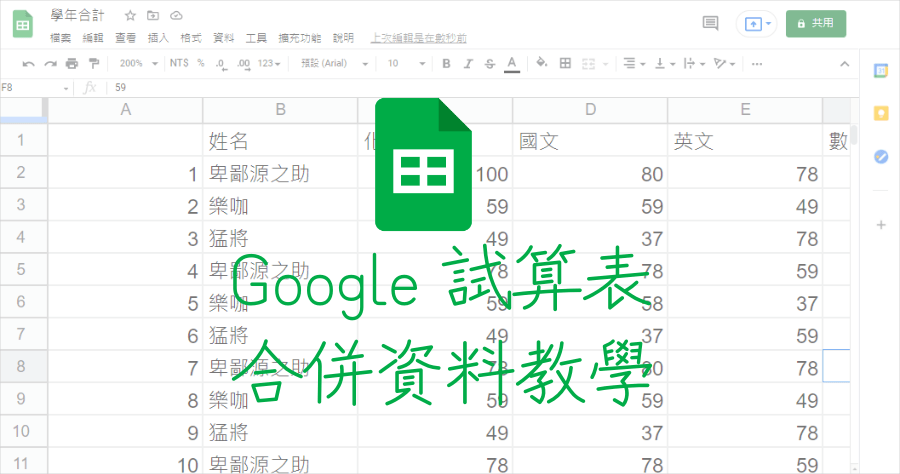Viewport: 900px width, 474px height.
Task: Open vertical align dropdown
Action: click(x=665, y=64)
